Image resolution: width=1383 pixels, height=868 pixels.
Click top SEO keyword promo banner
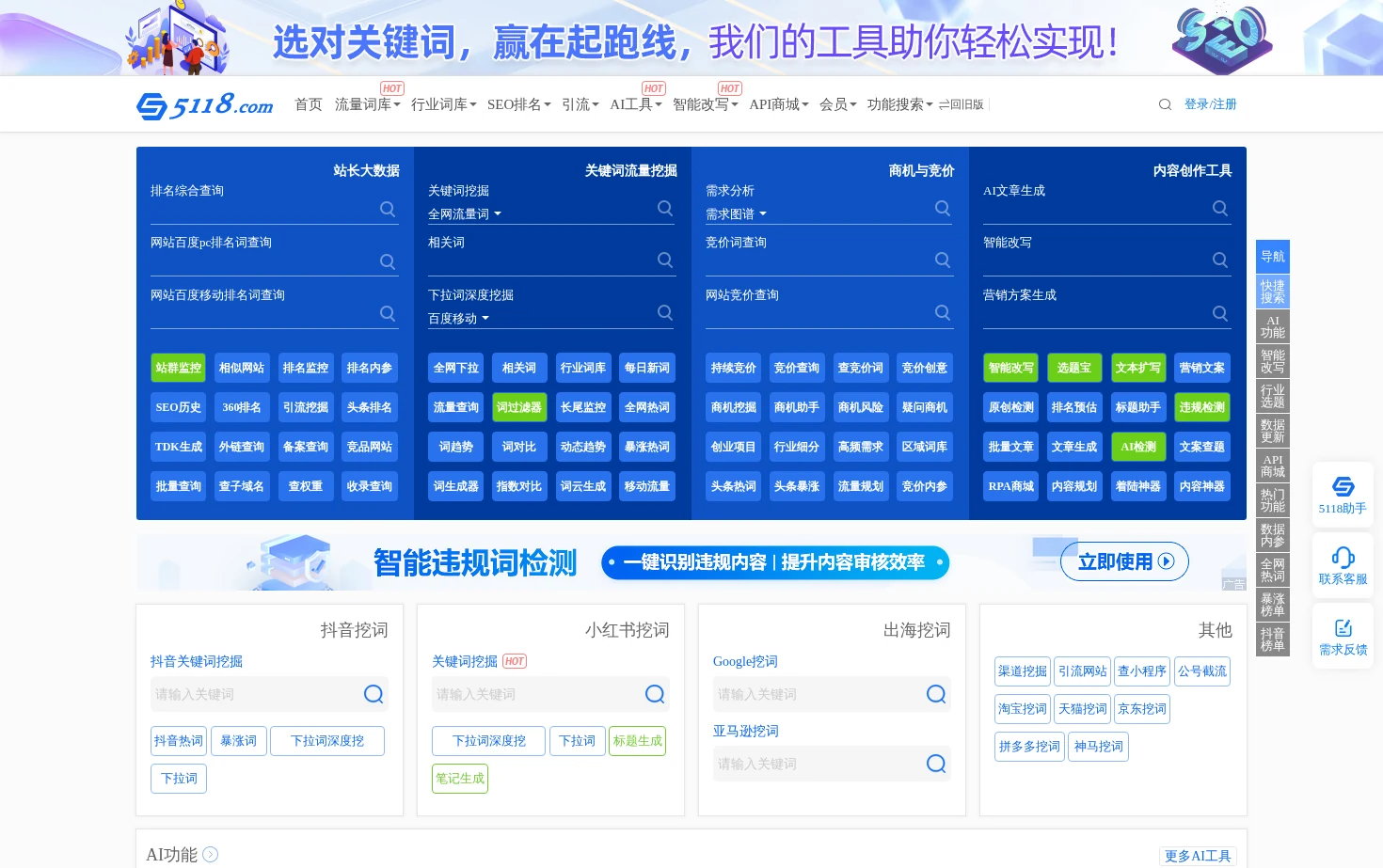tap(691, 38)
